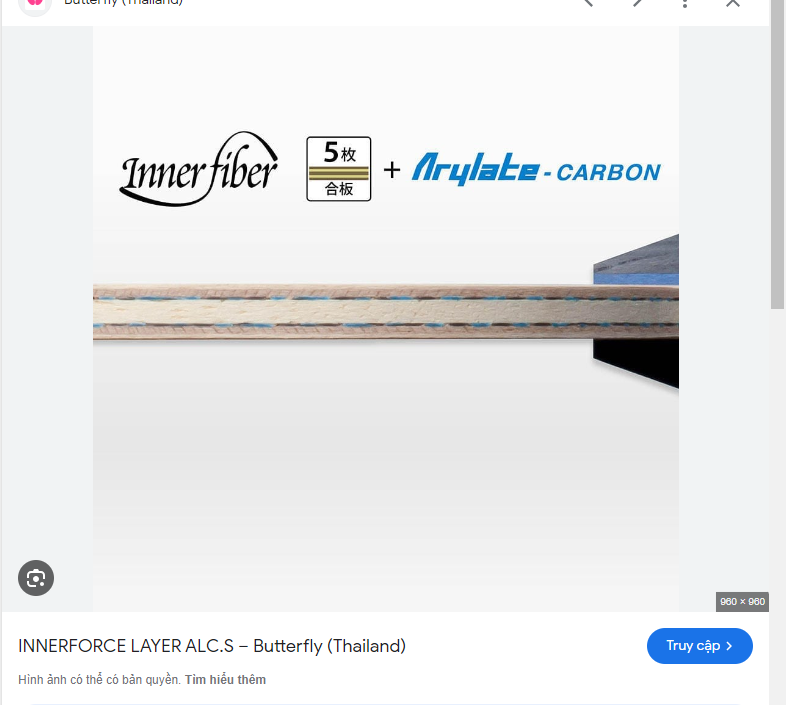Click the vertical scrollbar thumb

pos(777,150)
